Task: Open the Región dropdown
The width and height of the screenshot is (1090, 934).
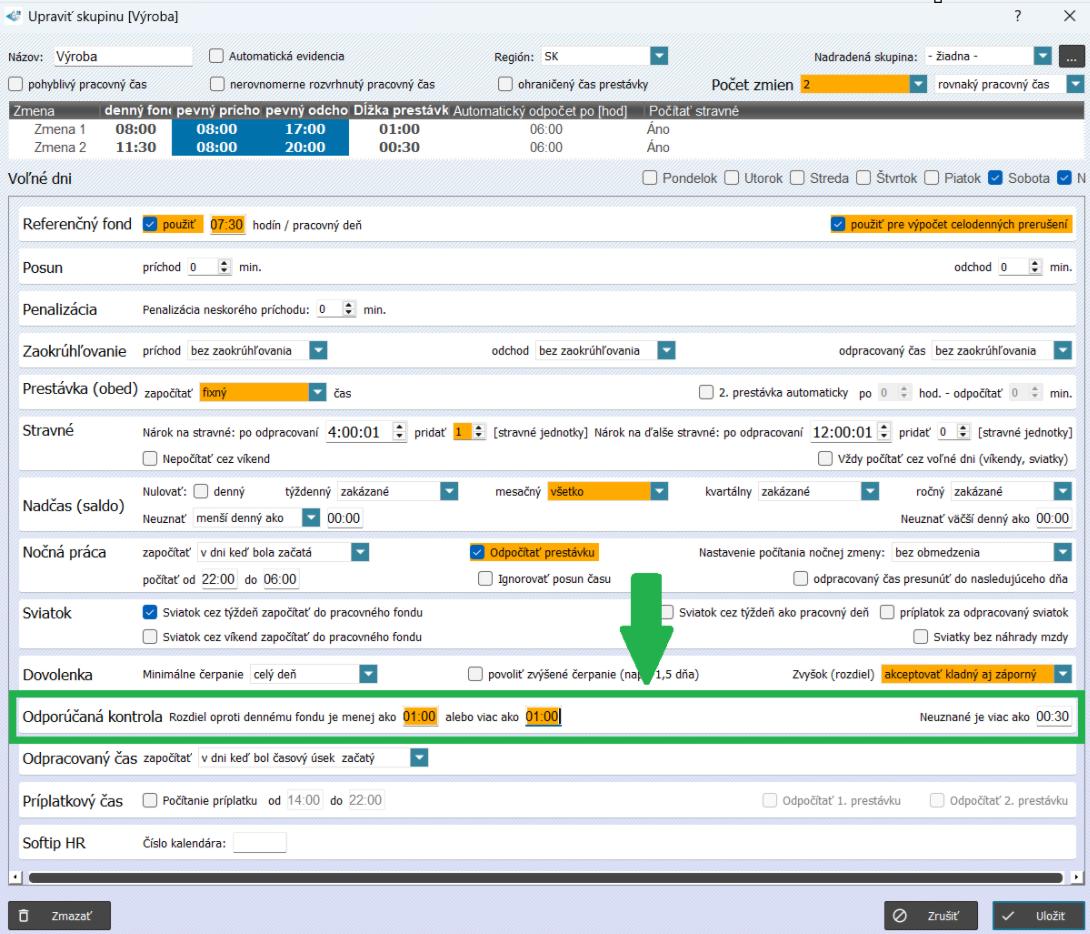Action: pyautogui.click(x=659, y=57)
